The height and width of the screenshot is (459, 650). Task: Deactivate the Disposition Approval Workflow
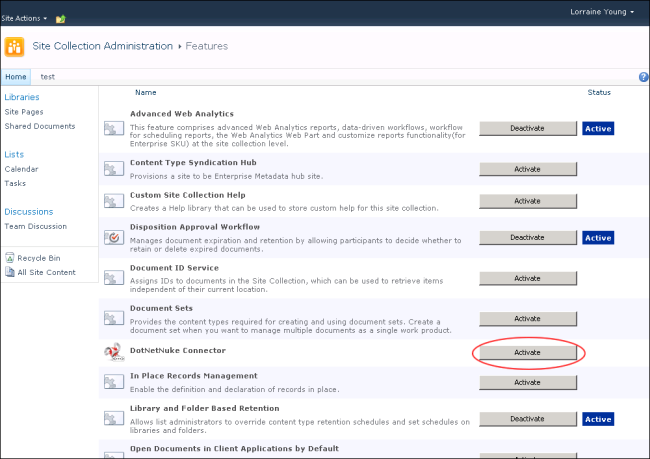528,238
